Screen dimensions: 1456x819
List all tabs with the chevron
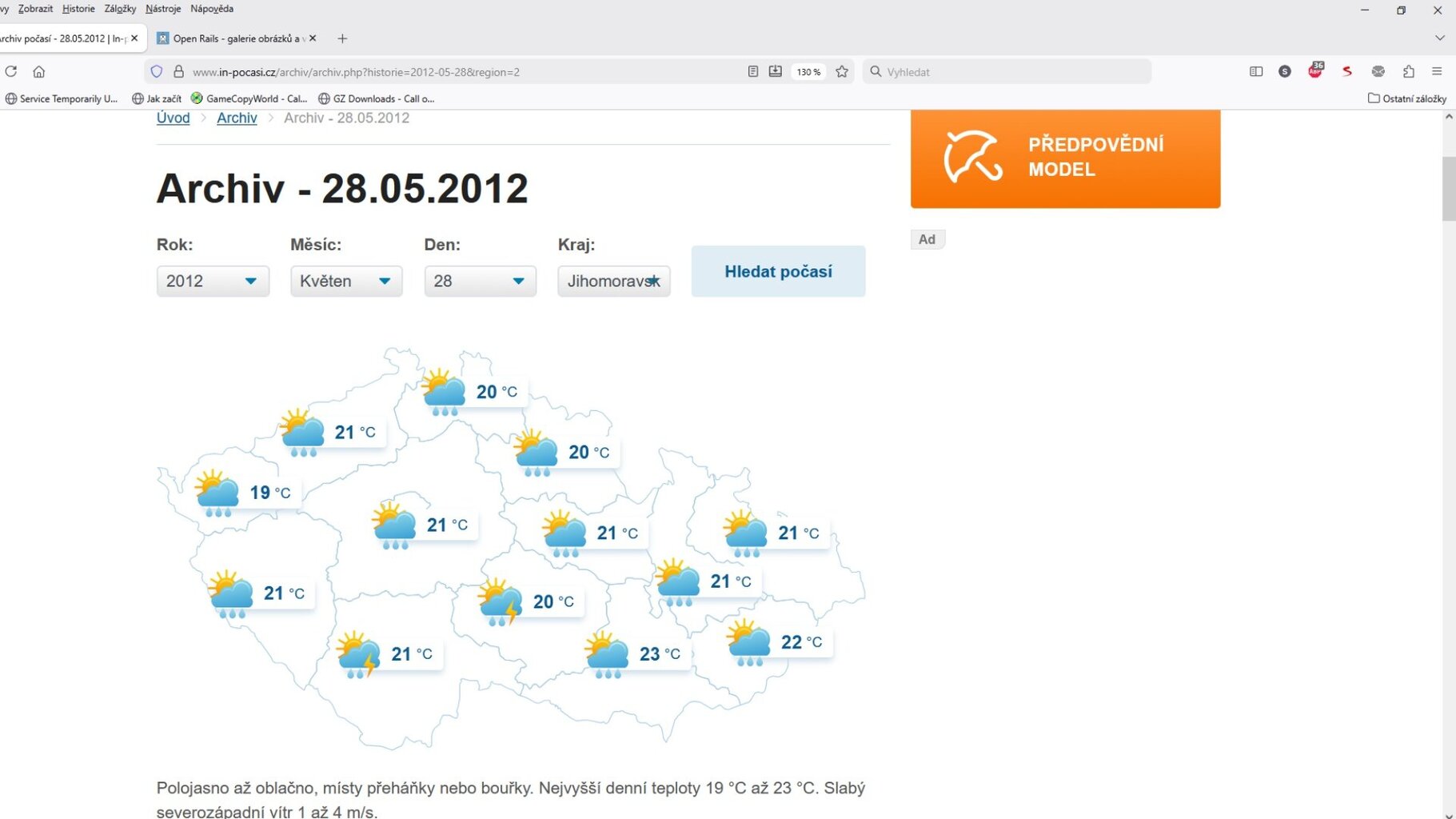[x=1440, y=38]
